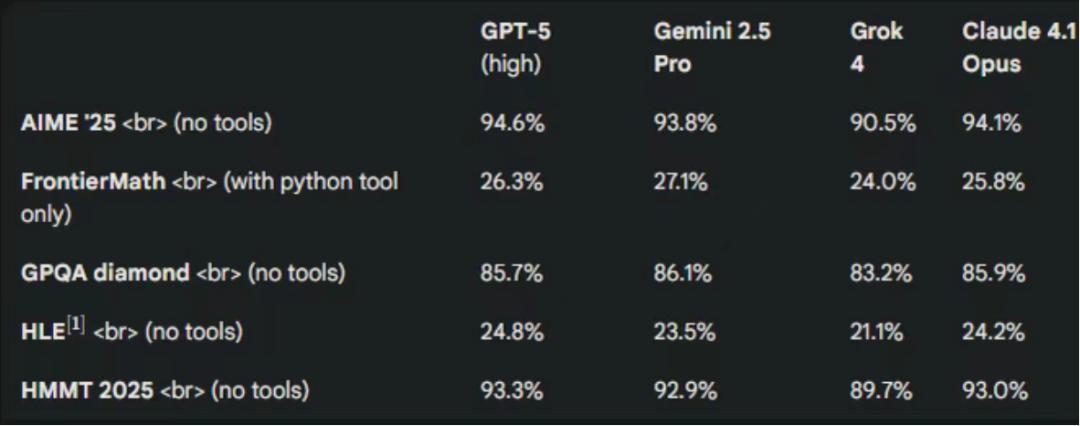The image size is (1080, 426).
Task: Select Claude's FrontierMath score 25.8%
Action: 993,182
